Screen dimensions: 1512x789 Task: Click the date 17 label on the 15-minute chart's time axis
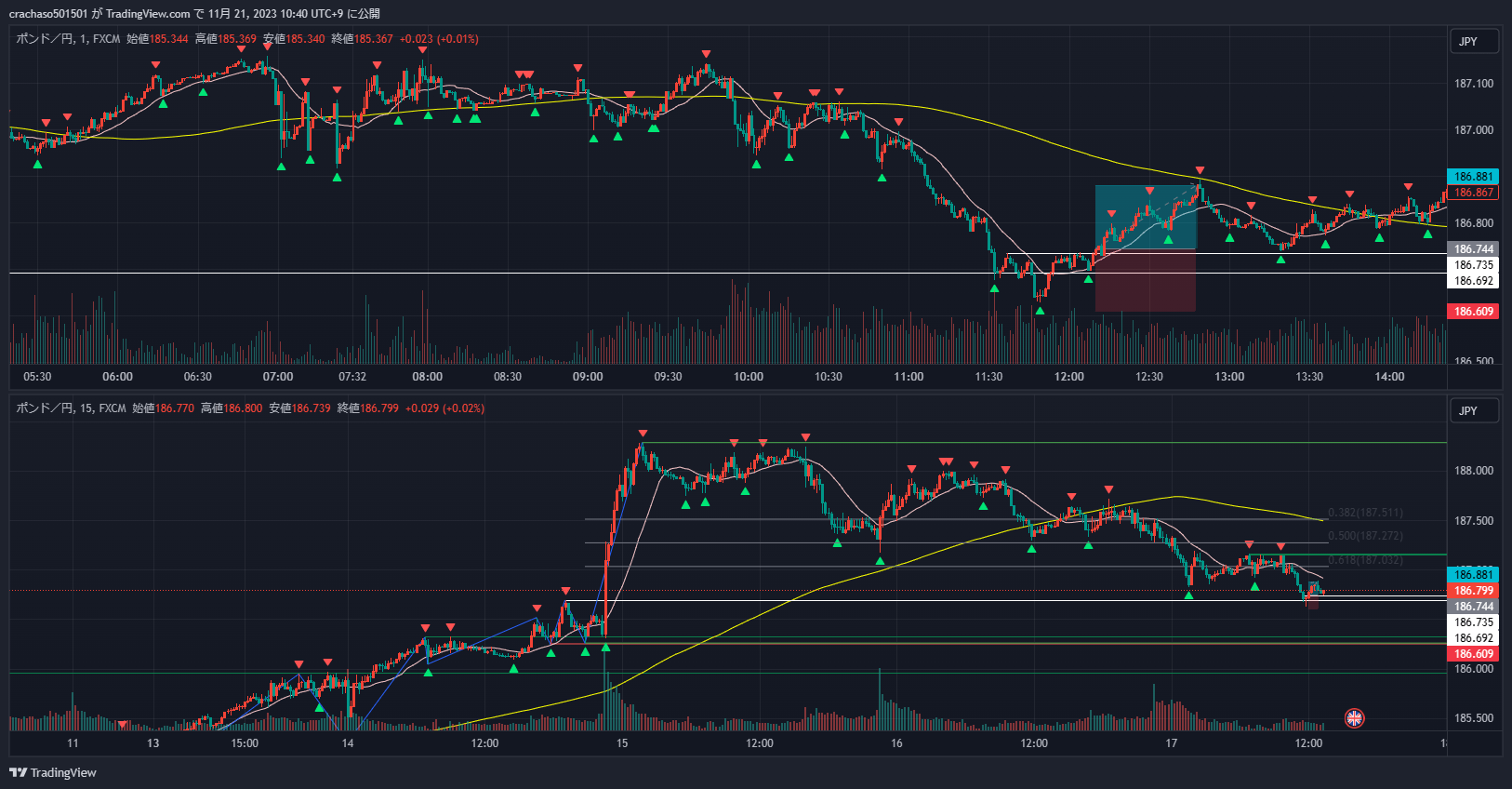1172,743
